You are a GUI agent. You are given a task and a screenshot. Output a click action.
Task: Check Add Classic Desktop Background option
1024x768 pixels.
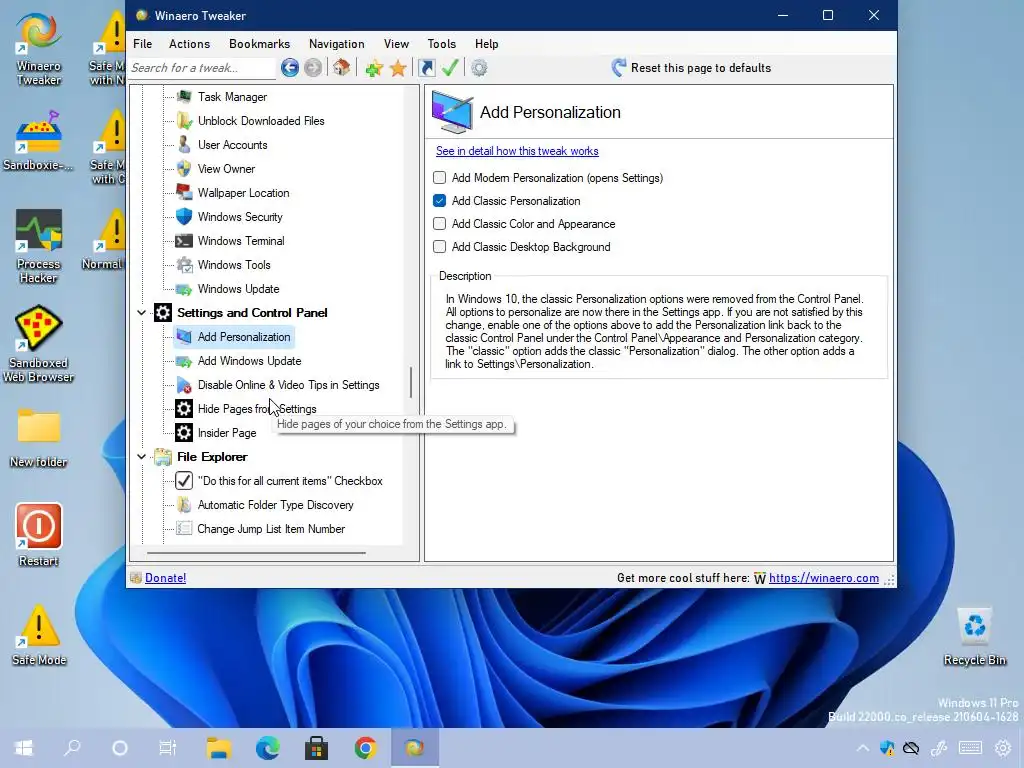tap(440, 246)
